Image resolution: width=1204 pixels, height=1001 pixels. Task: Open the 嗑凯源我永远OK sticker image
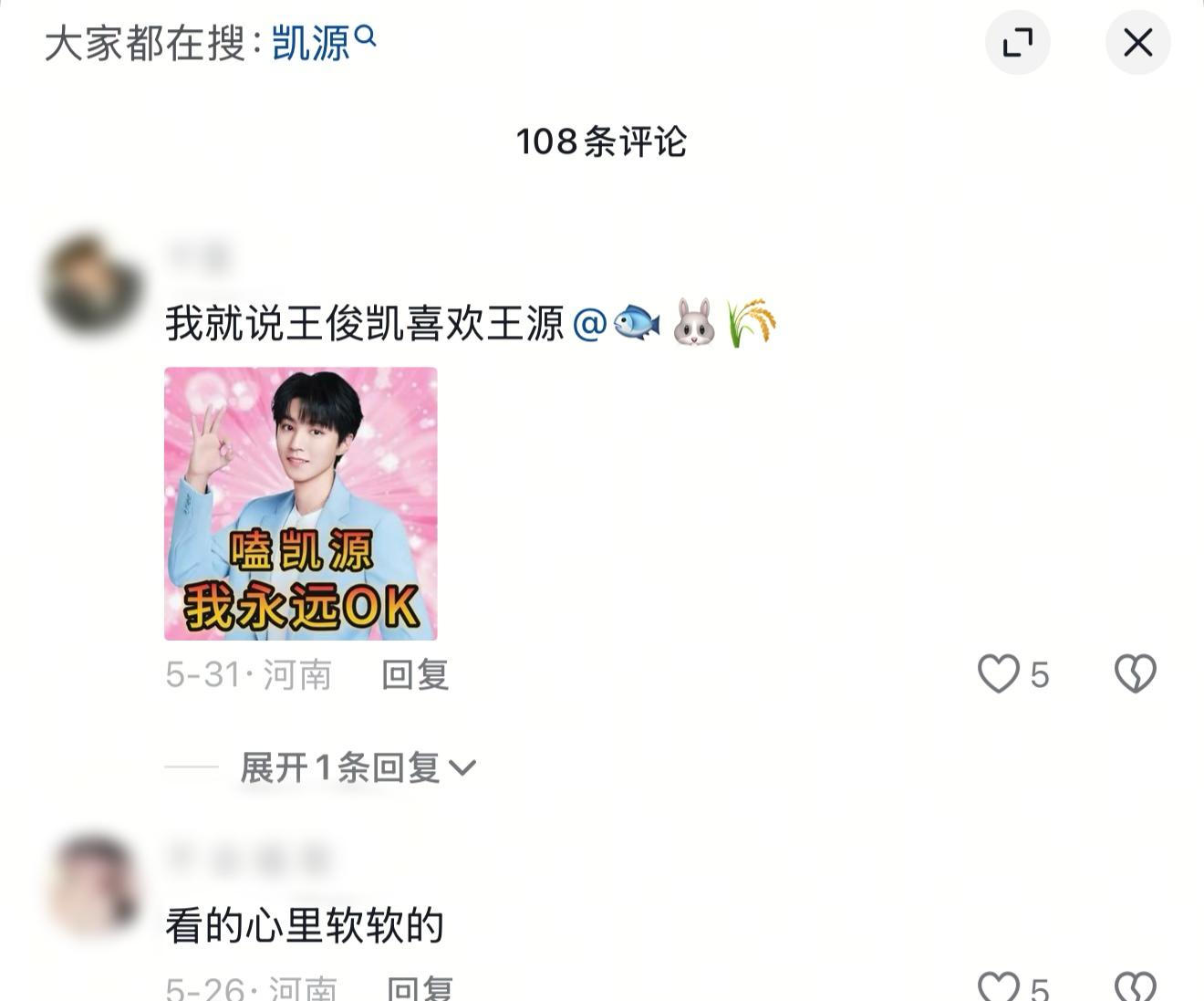pos(301,504)
